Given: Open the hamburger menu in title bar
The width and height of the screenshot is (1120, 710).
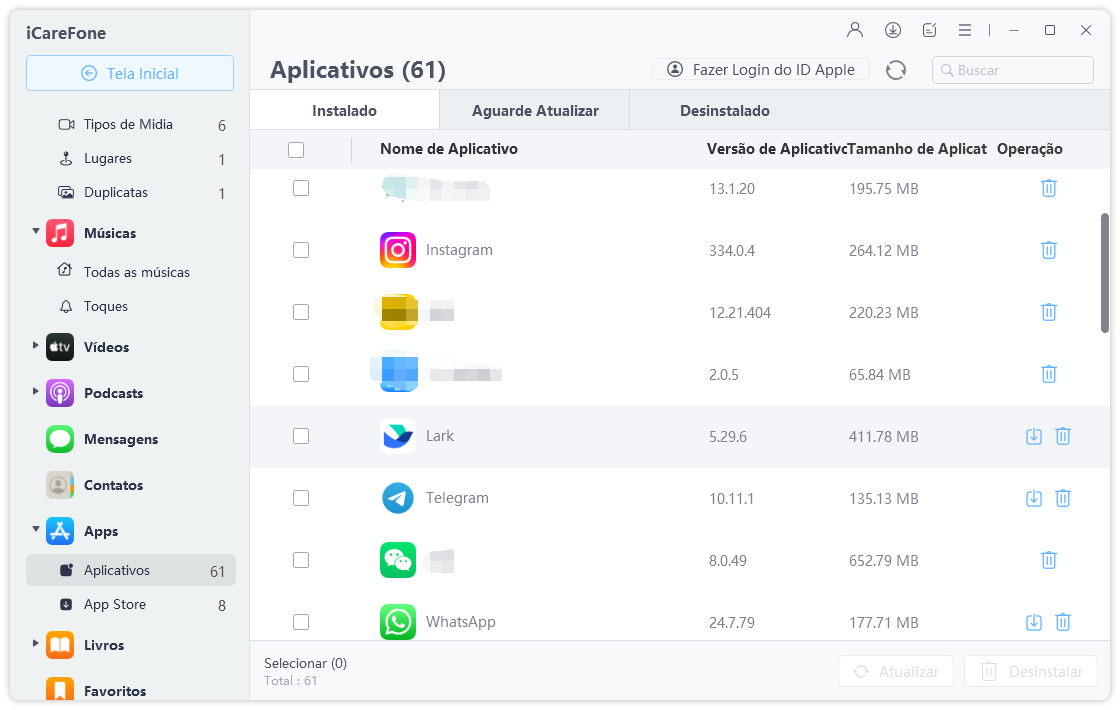Looking at the screenshot, I should 965,30.
